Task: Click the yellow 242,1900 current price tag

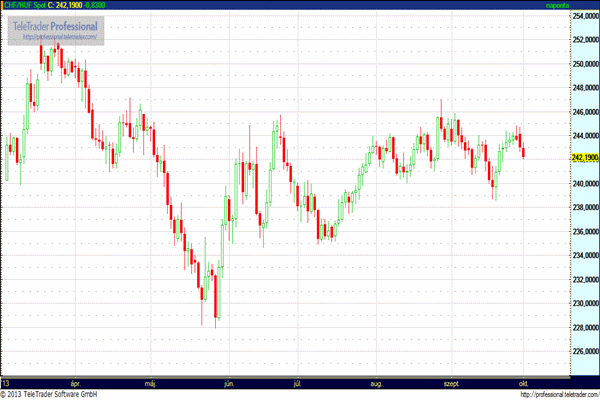Action: click(585, 158)
